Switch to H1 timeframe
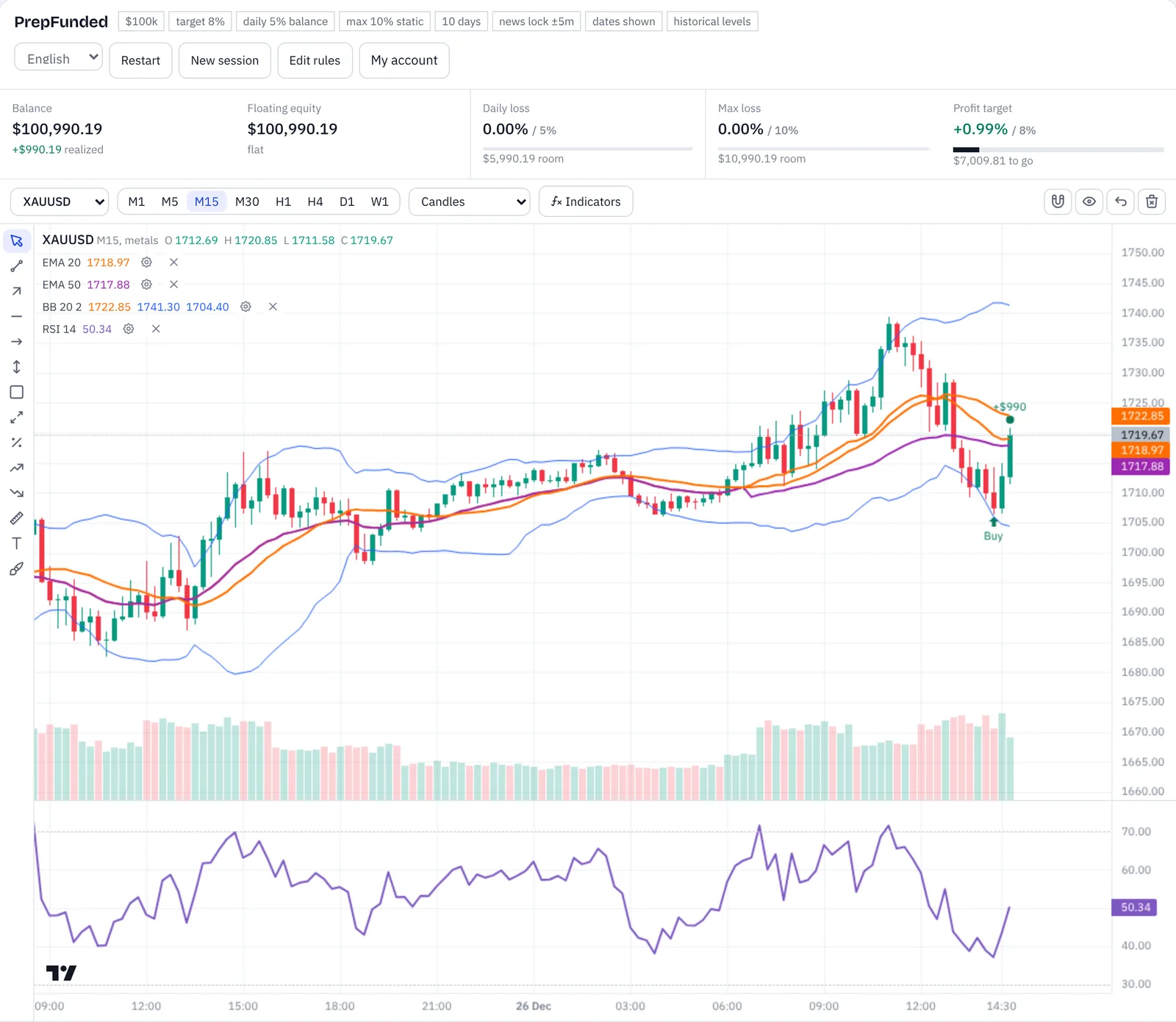This screenshot has height=1022, width=1176. coord(283,201)
